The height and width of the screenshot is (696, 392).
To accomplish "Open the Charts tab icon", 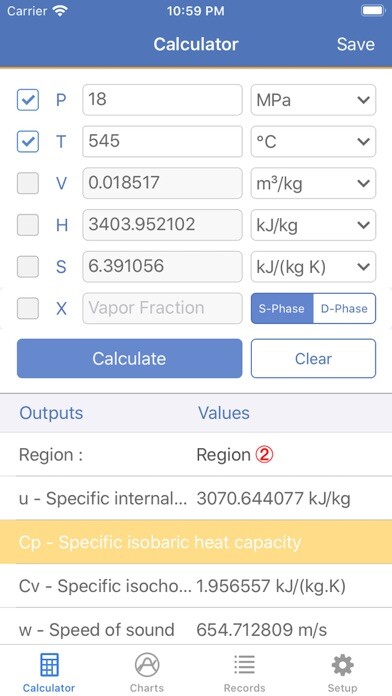I will click(147, 665).
